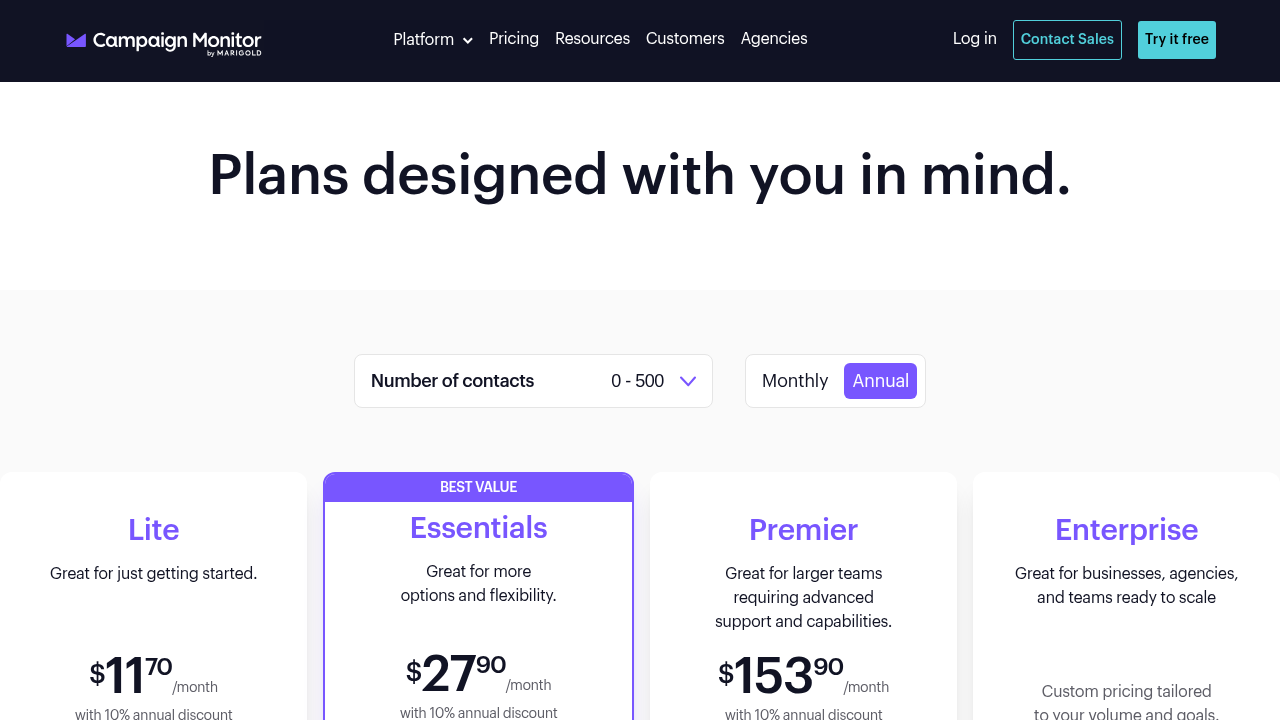Viewport: 1280px width, 720px height.
Task: Click the purple chevron beside 0 - 500
Action: pyautogui.click(x=688, y=381)
